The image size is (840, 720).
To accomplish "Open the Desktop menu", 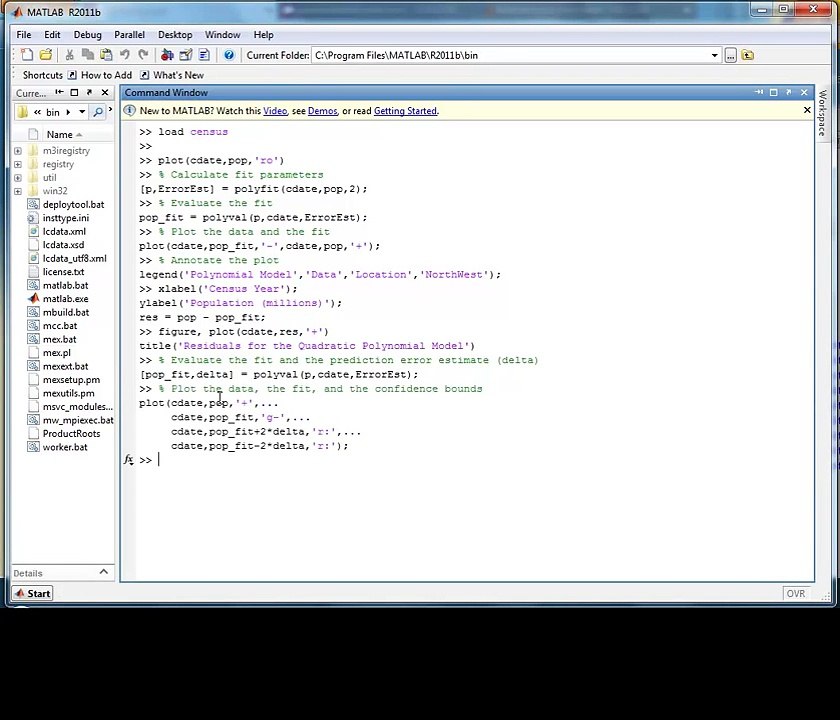I will (x=175, y=35).
